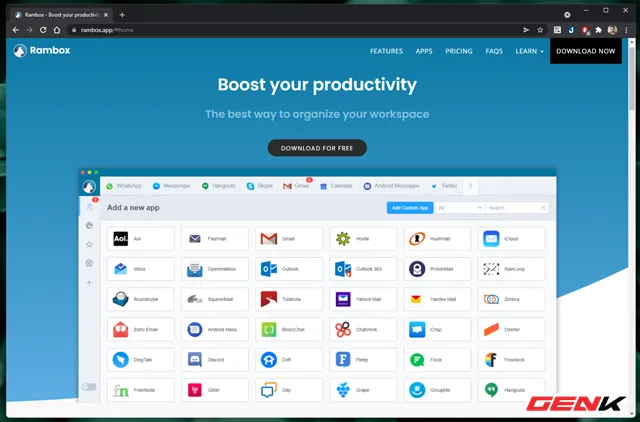Reload the page with the refresh icon

click(43, 30)
